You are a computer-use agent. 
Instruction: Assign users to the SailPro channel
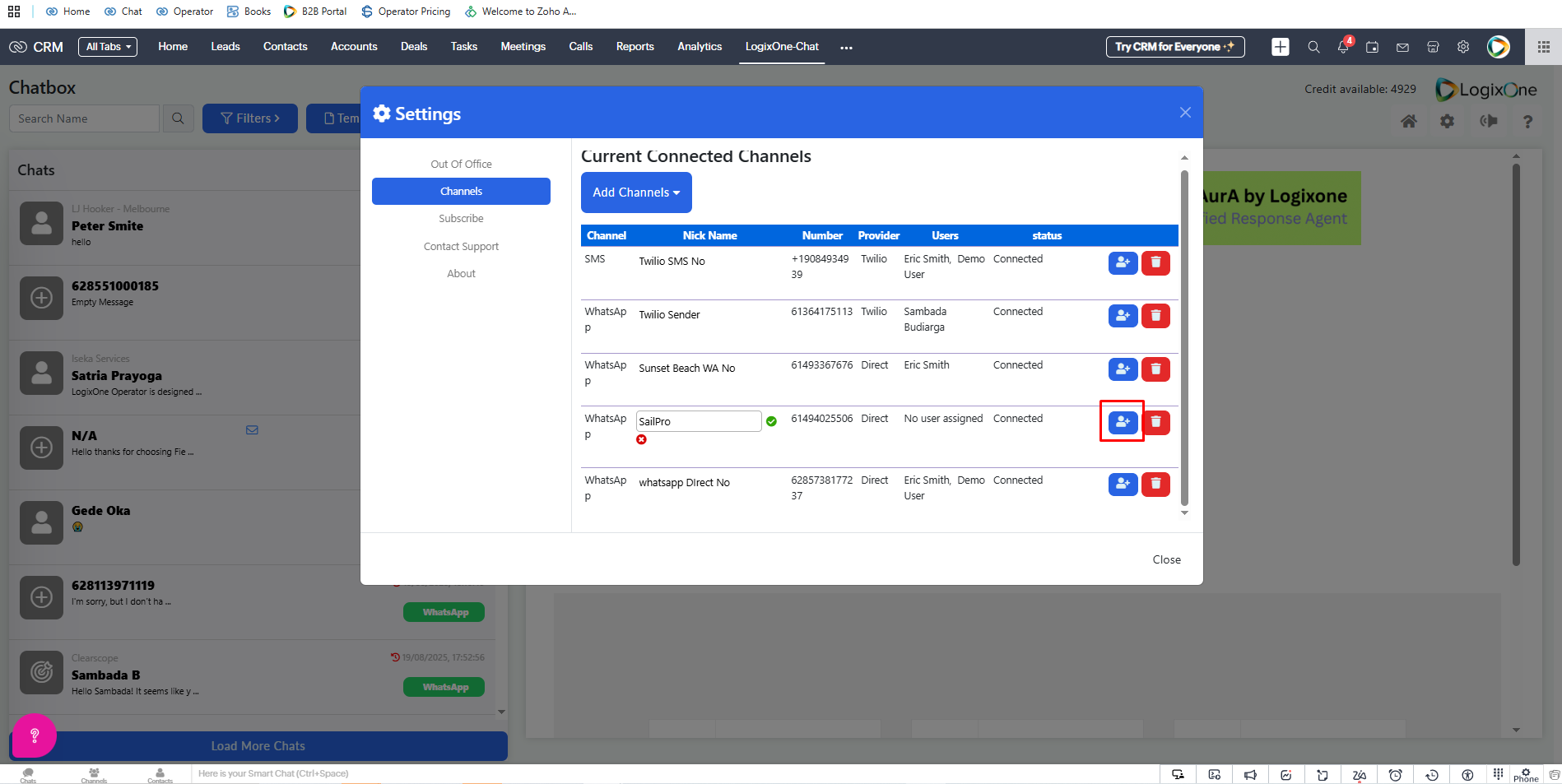pyautogui.click(x=1123, y=422)
